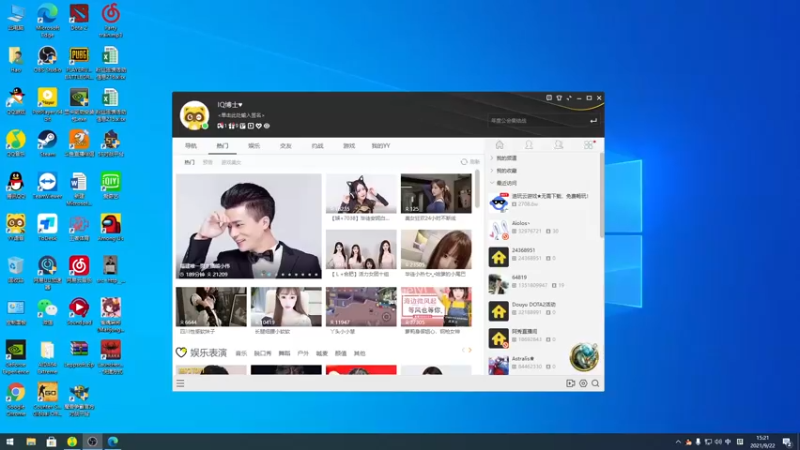Open the large featured man-in-tuxedo stream
This screenshot has width=800, height=450.
(x=249, y=226)
